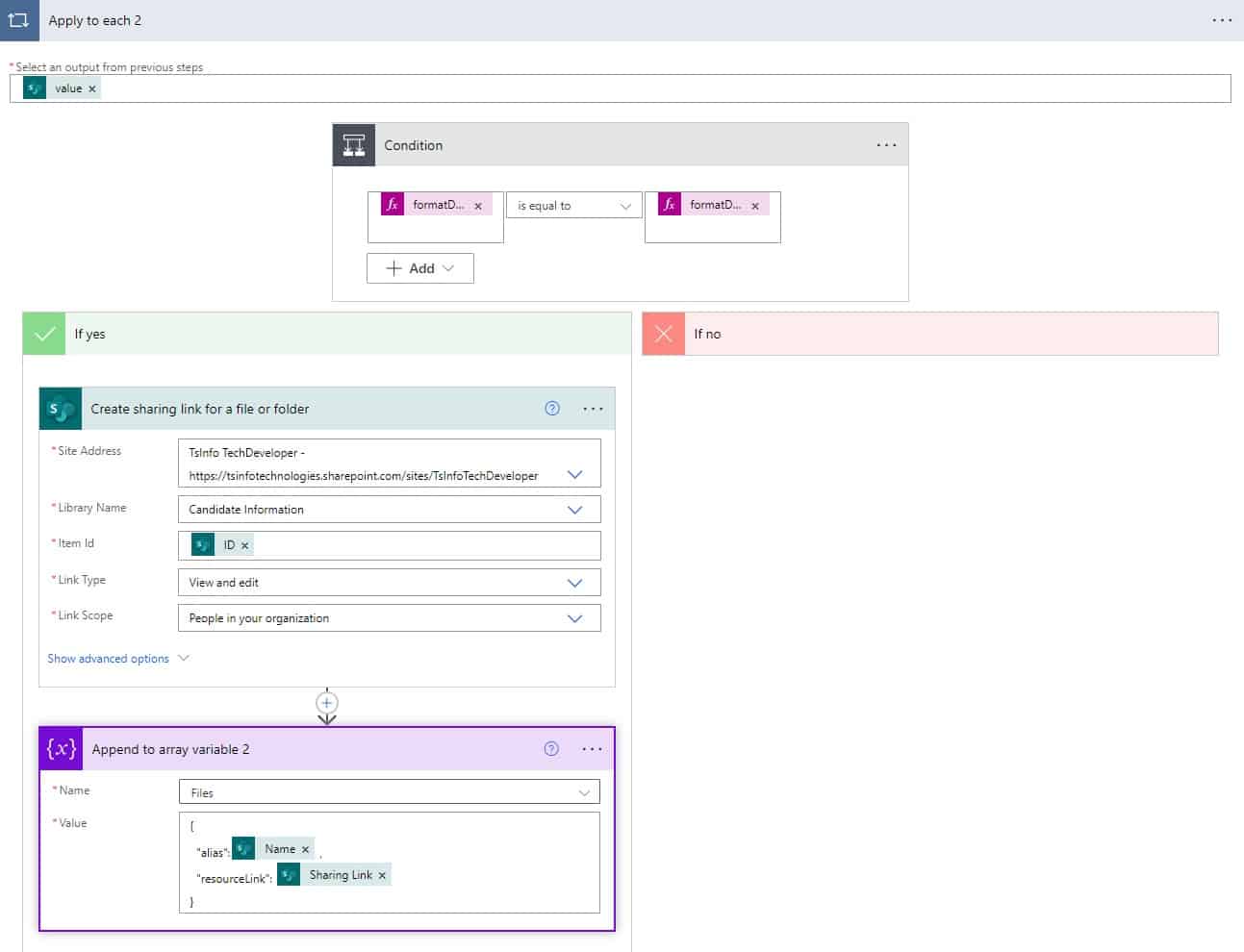Open the Link Scope dropdown
The height and width of the screenshot is (952, 1244).
[576, 617]
